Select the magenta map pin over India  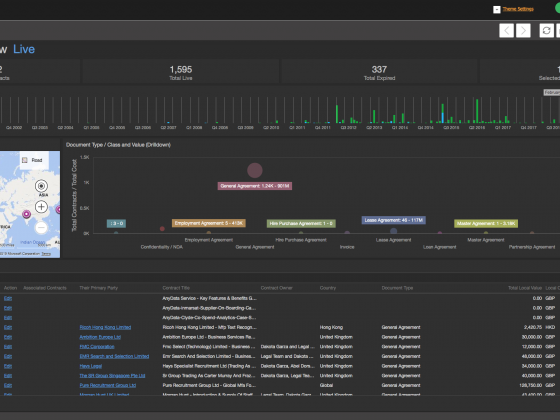click(x=26, y=214)
